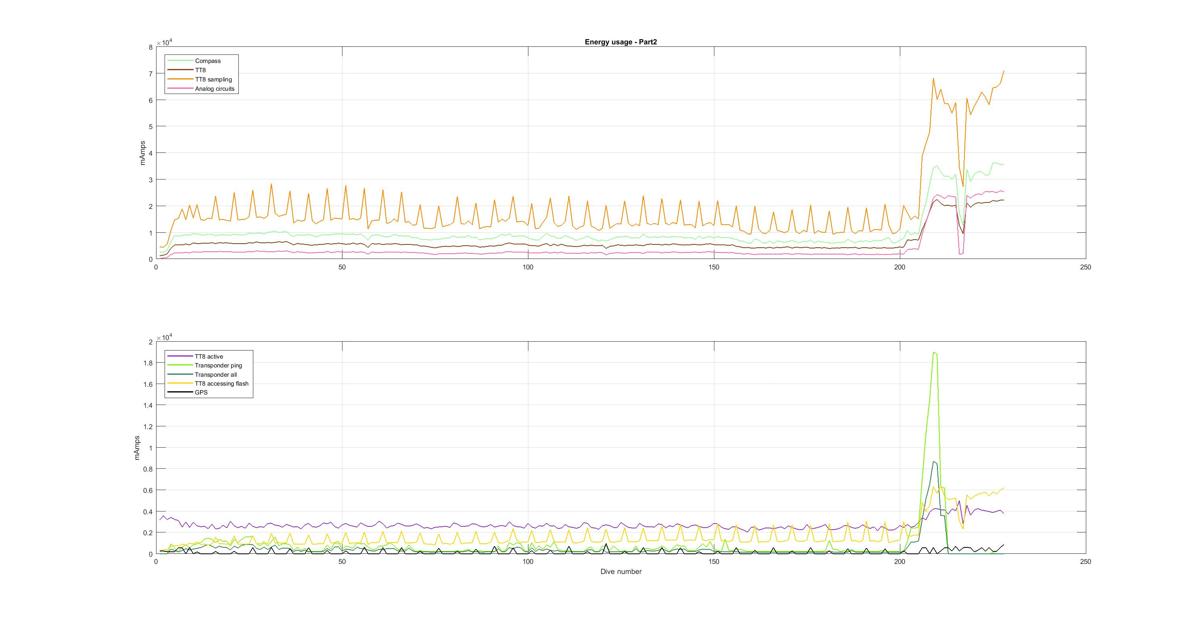Click the dark teal Transponder all peak
Image resolution: width=1200 pixels, height=622 pixels.
934,462
